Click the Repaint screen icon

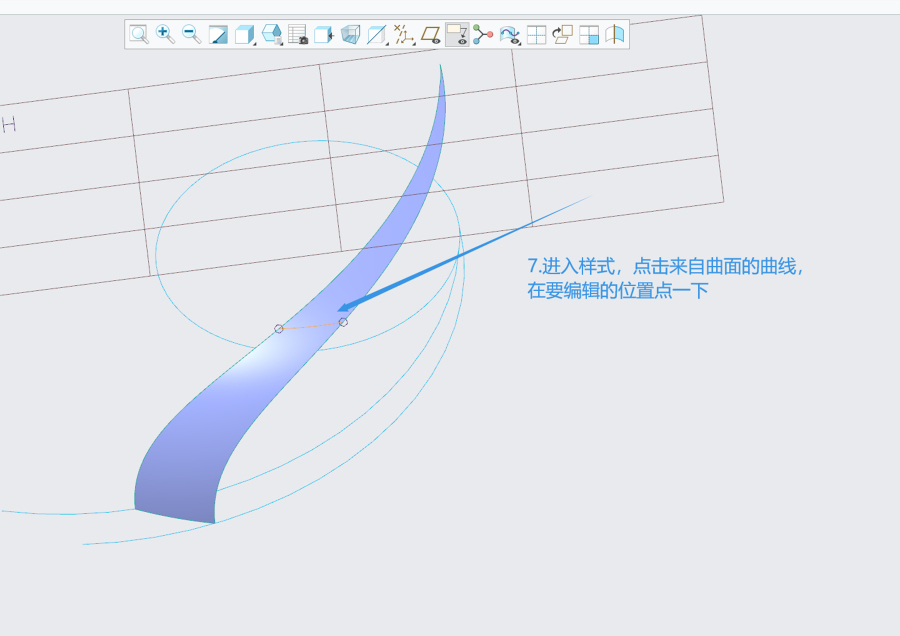pos(218,35)
